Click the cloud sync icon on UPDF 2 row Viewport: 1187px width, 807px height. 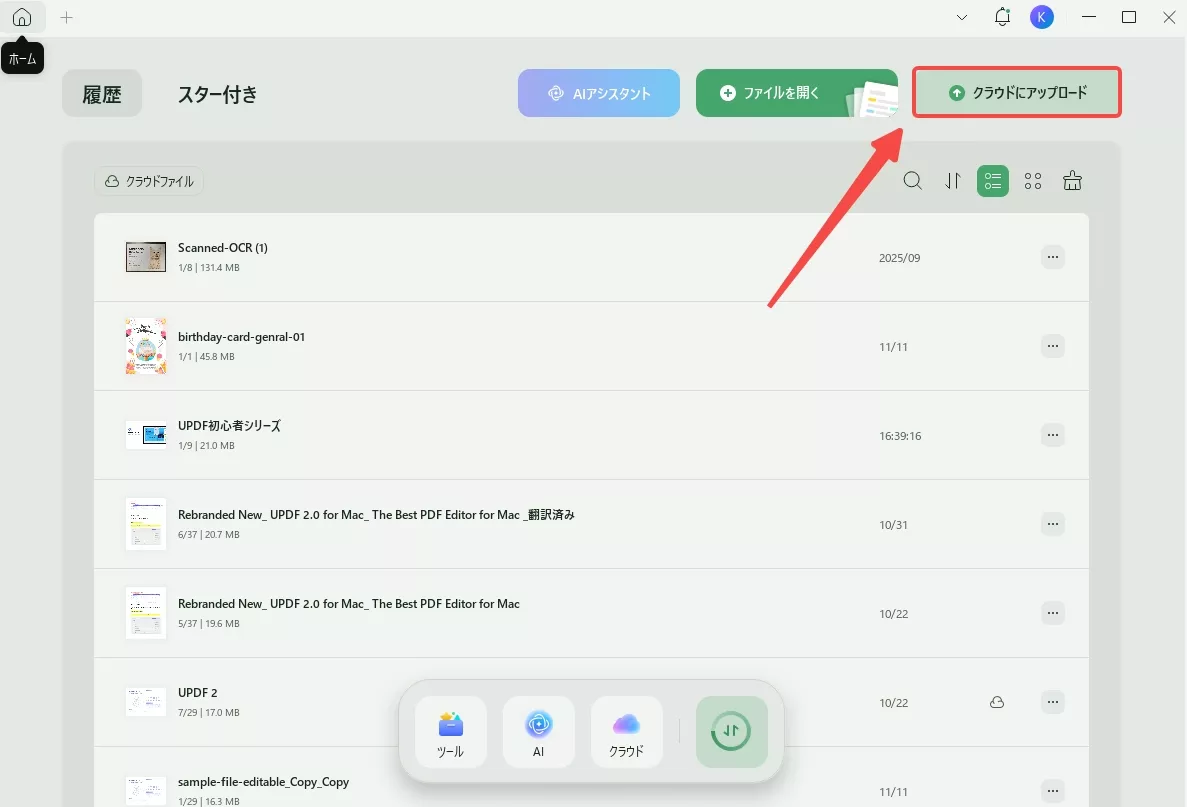pyautogui.click(x=996, y=702)
